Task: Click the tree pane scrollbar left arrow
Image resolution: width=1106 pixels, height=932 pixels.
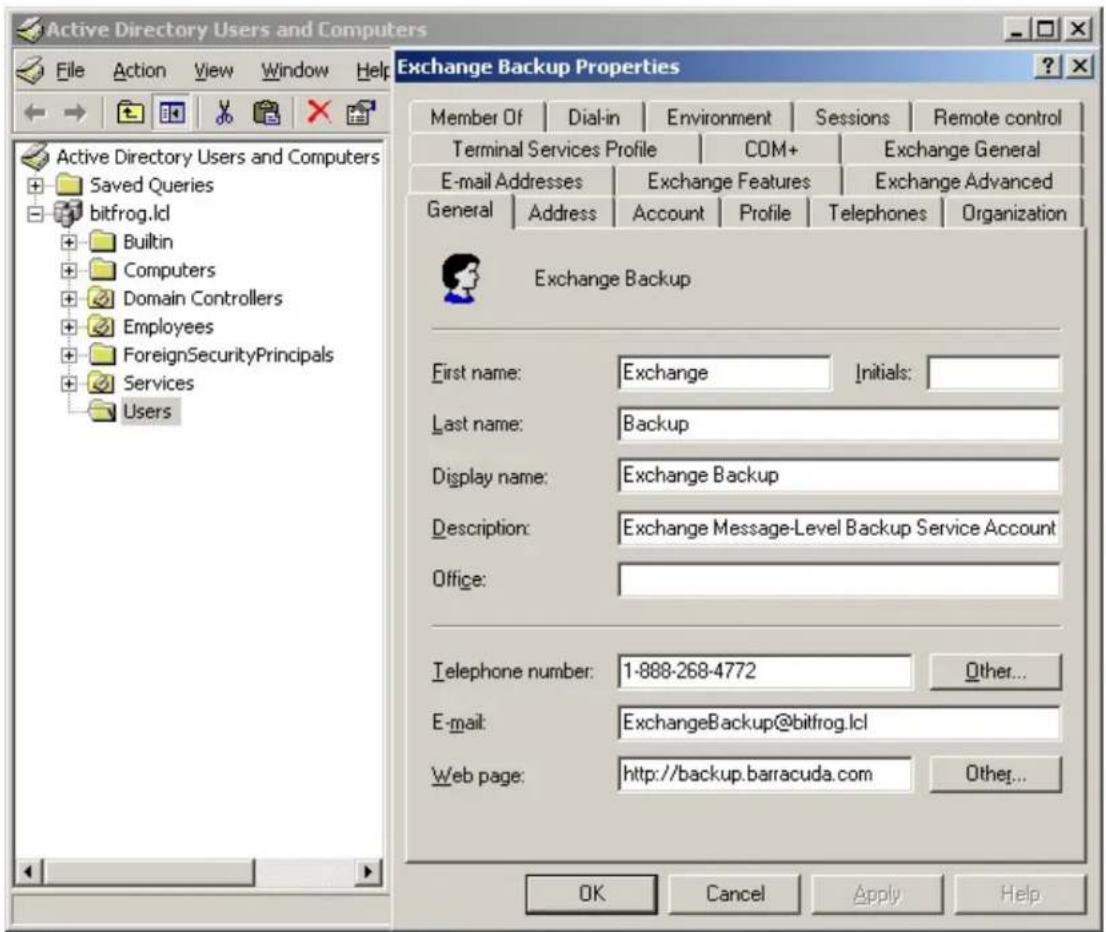Action: 28,871
